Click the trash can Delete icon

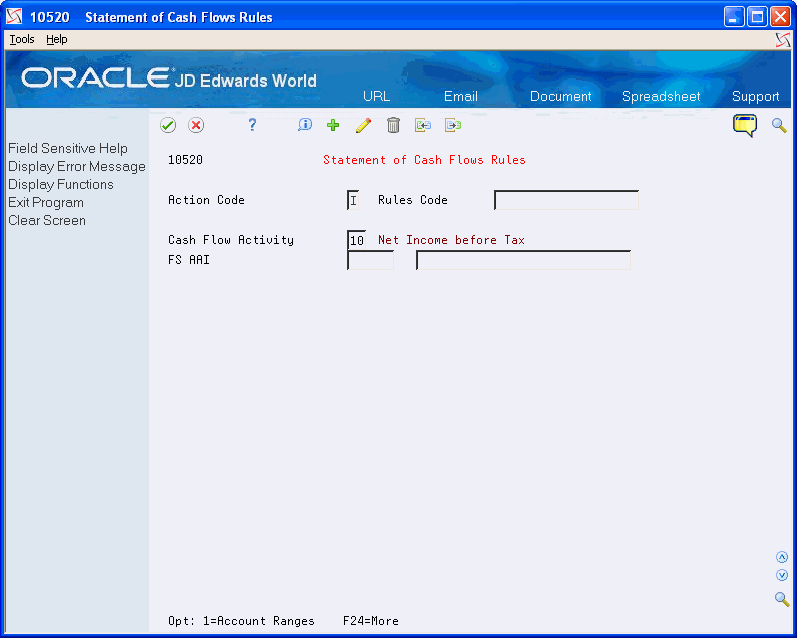coord(393,125)
